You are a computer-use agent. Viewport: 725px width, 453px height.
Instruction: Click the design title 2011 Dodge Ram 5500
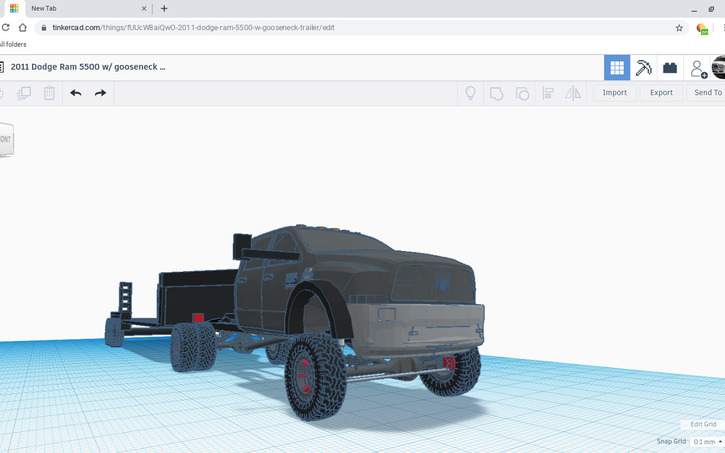pyautogui.click(x=88, y=67)
